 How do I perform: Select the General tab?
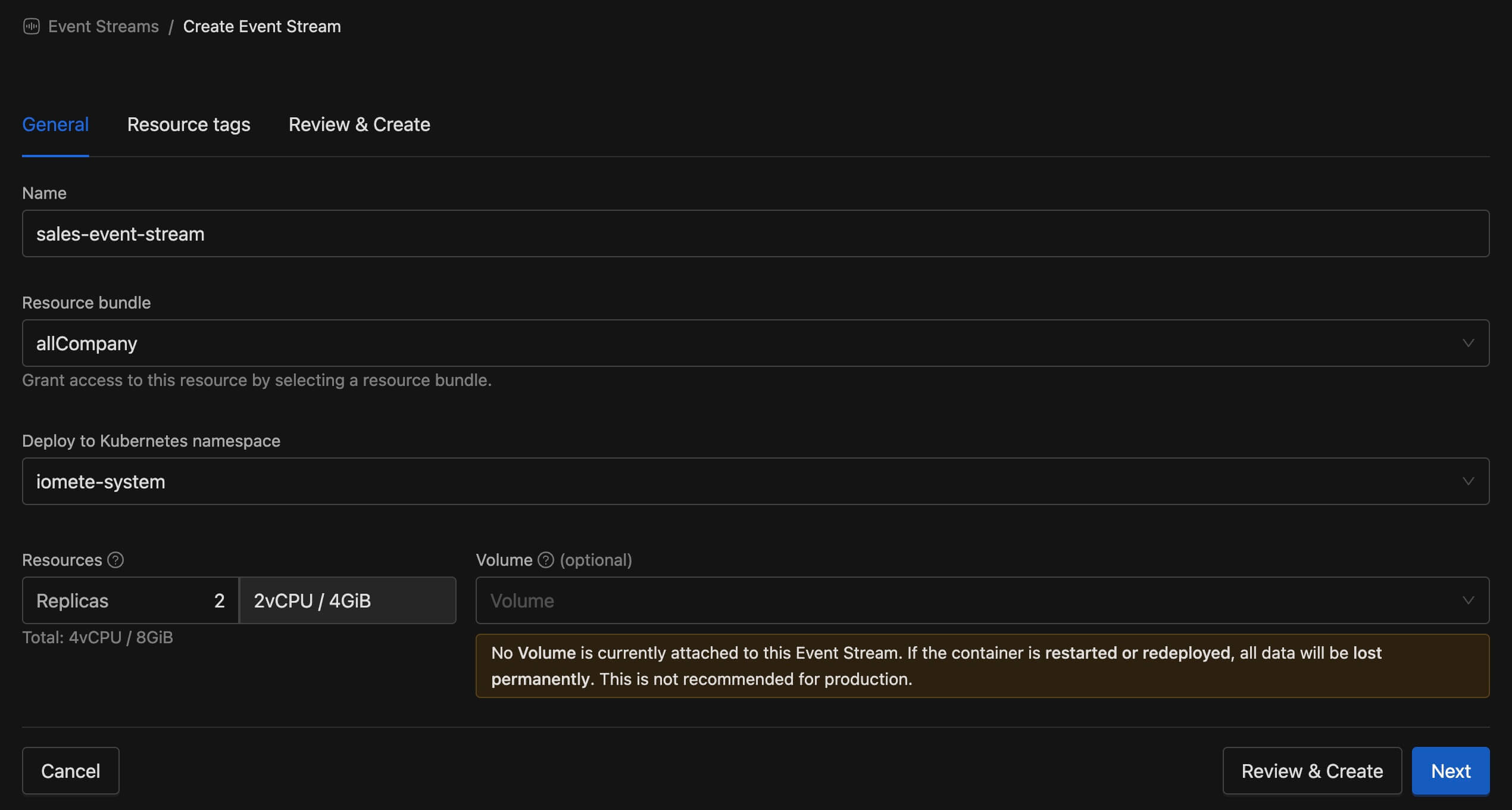coord(55,124)
